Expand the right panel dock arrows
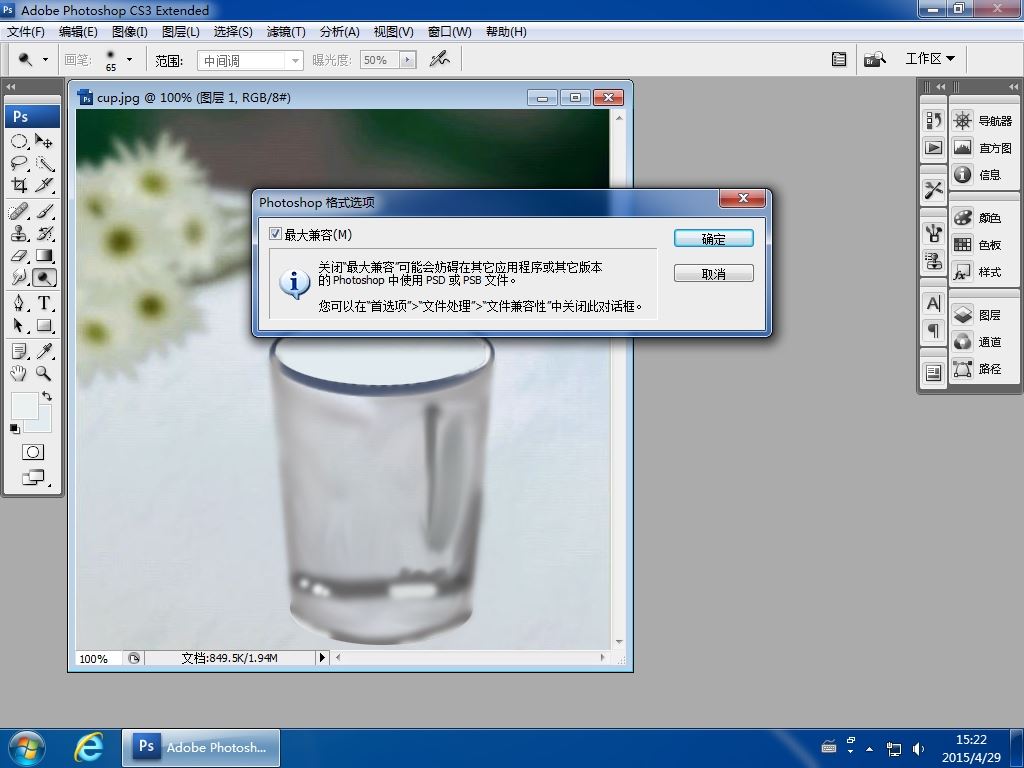This screenshot has height=768, width=1024. click(1013, 86)
